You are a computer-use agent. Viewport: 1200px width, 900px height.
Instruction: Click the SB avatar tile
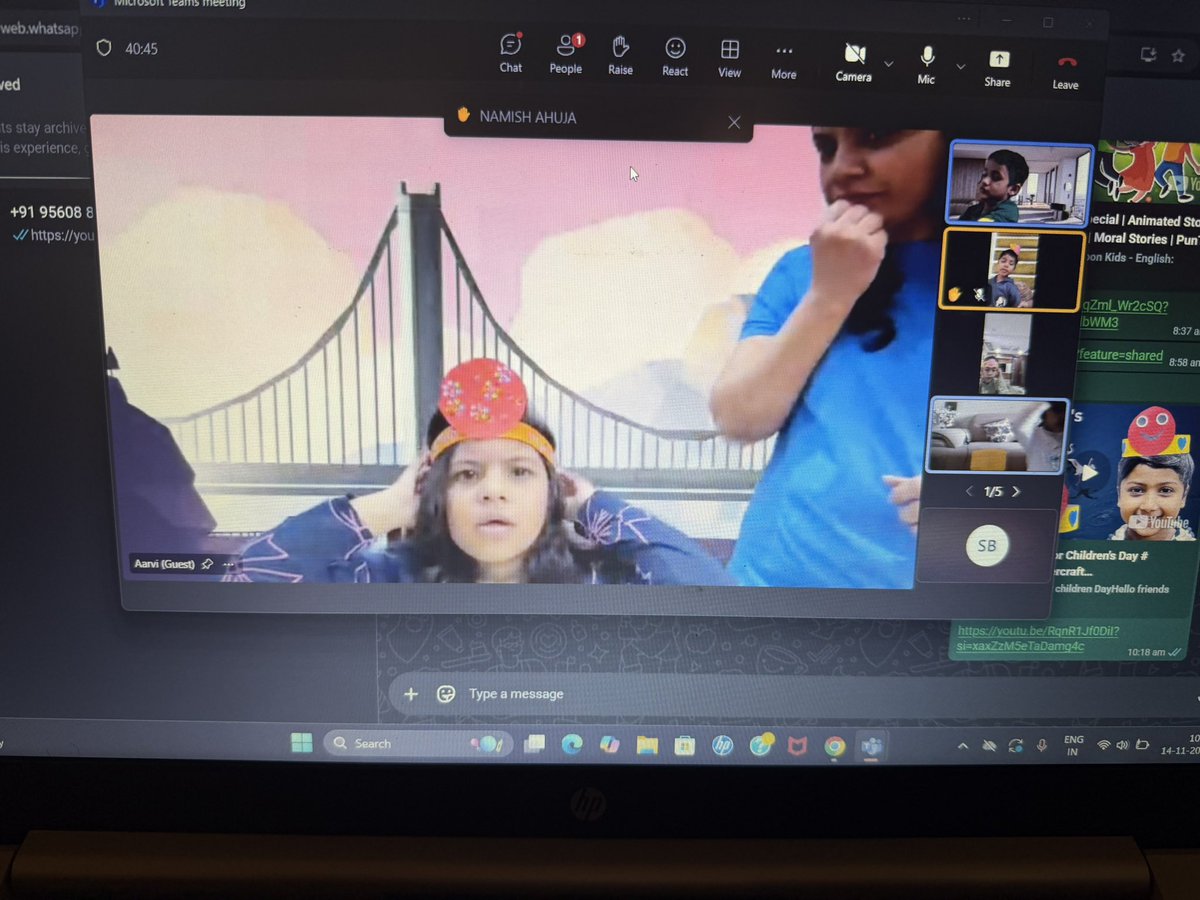tap(987, 545)
